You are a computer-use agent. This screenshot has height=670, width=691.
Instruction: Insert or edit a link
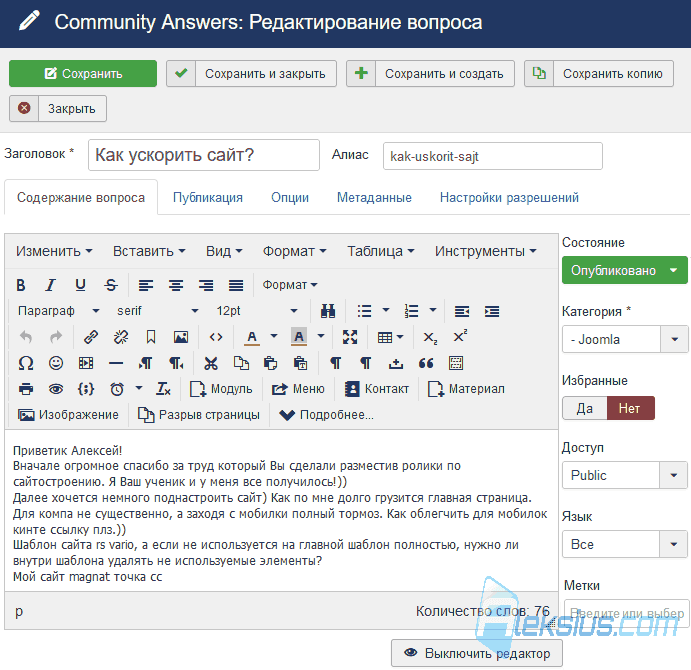[91, 337]
